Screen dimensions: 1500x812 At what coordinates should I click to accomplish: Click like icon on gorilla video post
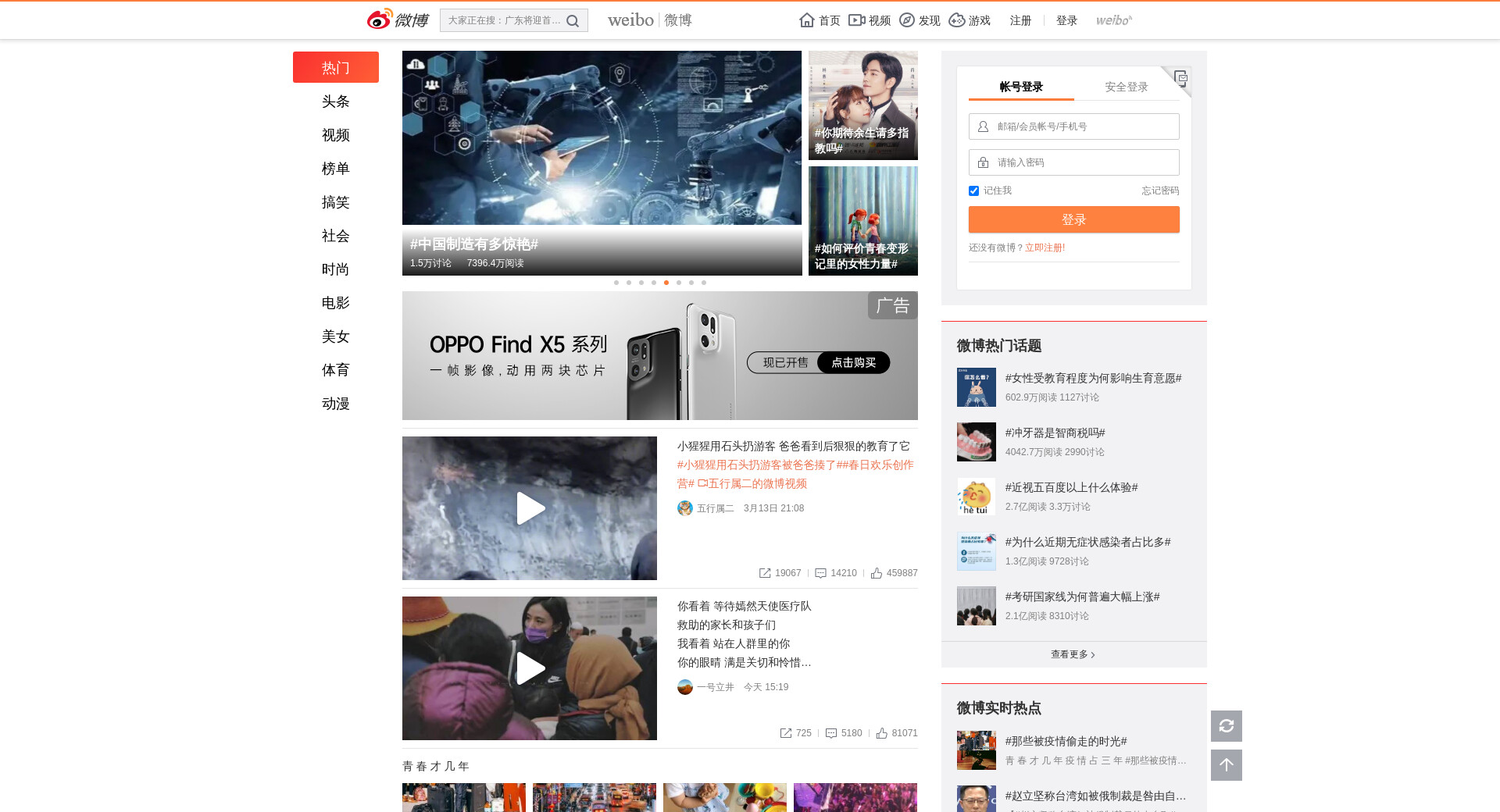(877, 573)
